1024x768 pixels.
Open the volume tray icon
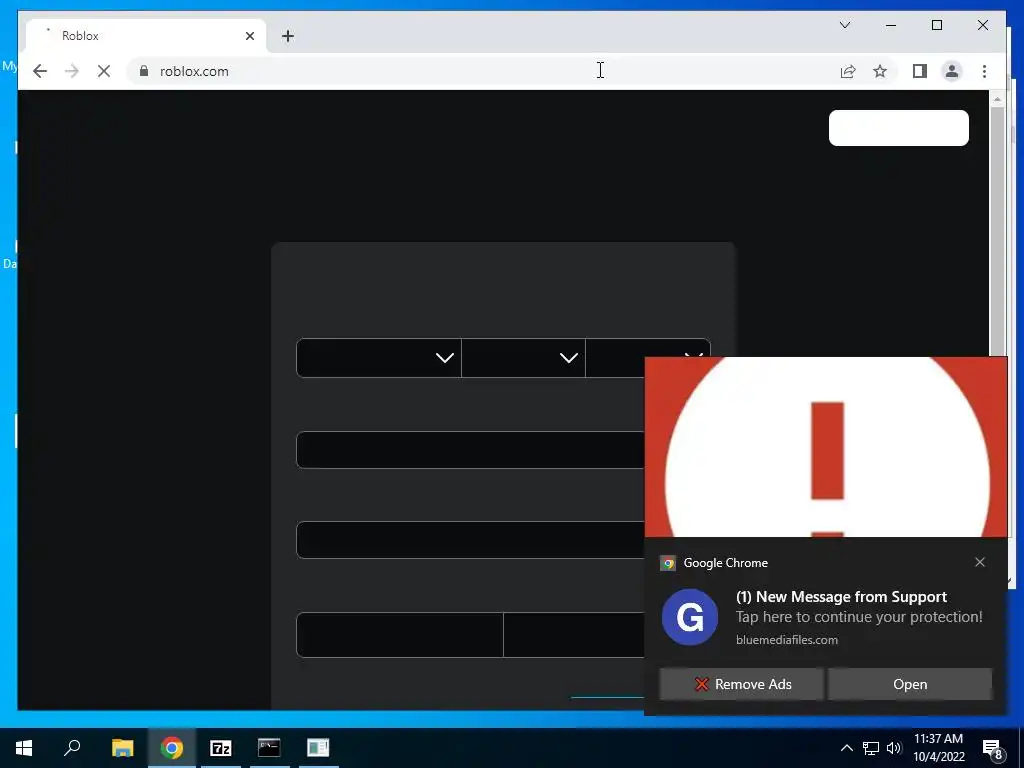pos(894,748)
